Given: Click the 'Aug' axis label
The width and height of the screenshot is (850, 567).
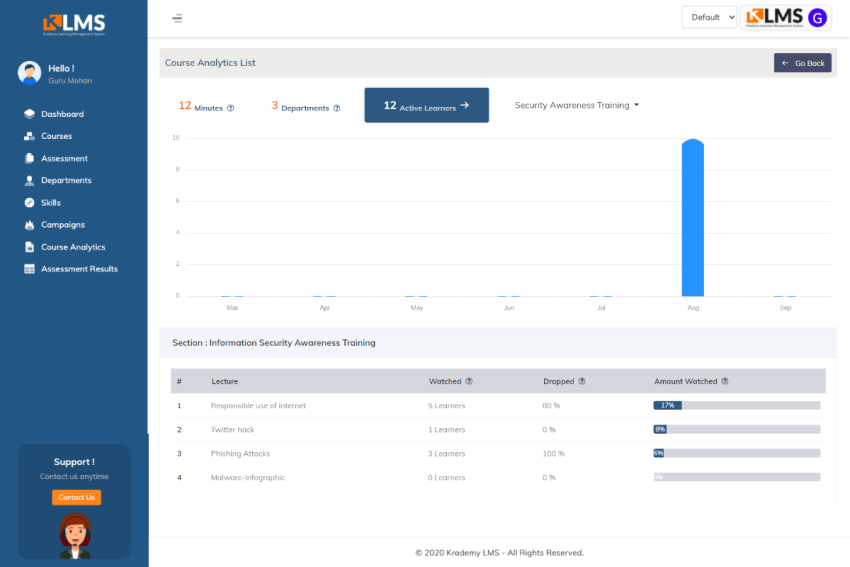Looking at the screenshot, I should [x=693, y=307].
